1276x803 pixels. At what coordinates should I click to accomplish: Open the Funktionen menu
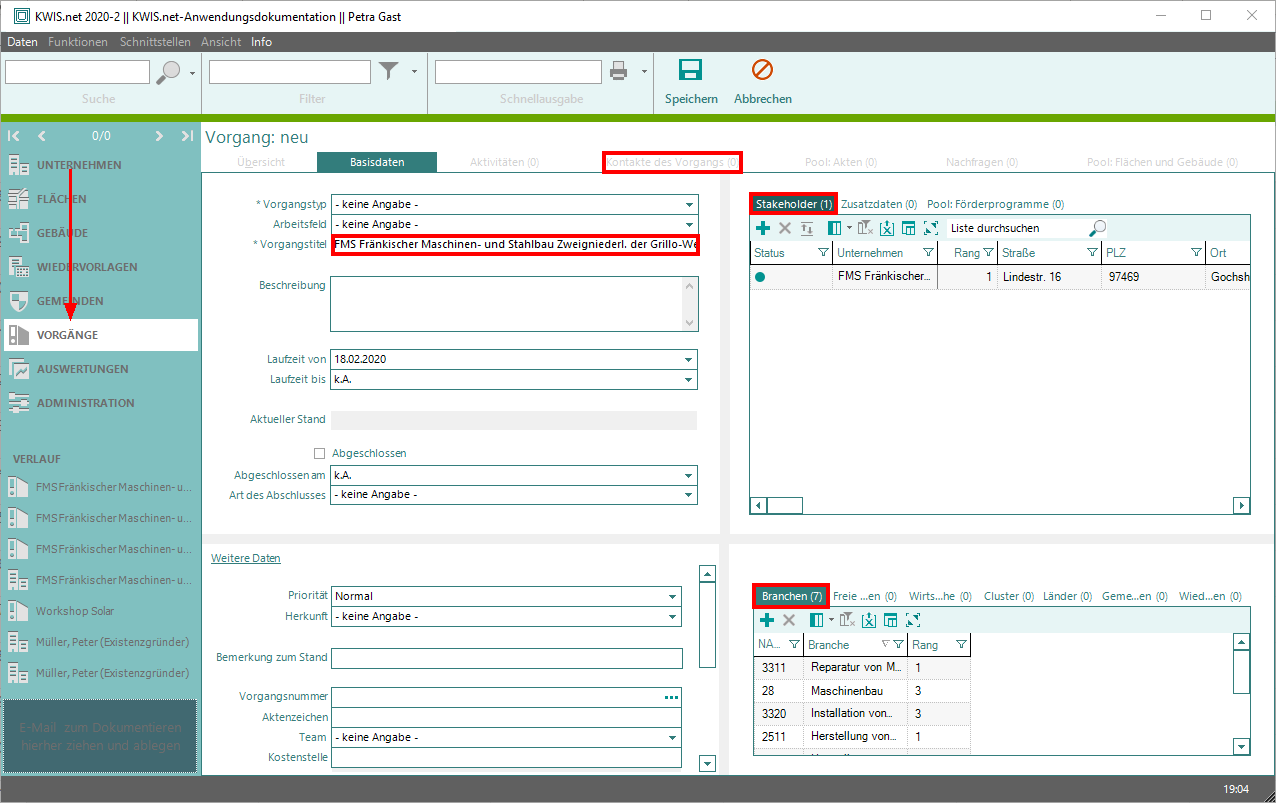77,42
